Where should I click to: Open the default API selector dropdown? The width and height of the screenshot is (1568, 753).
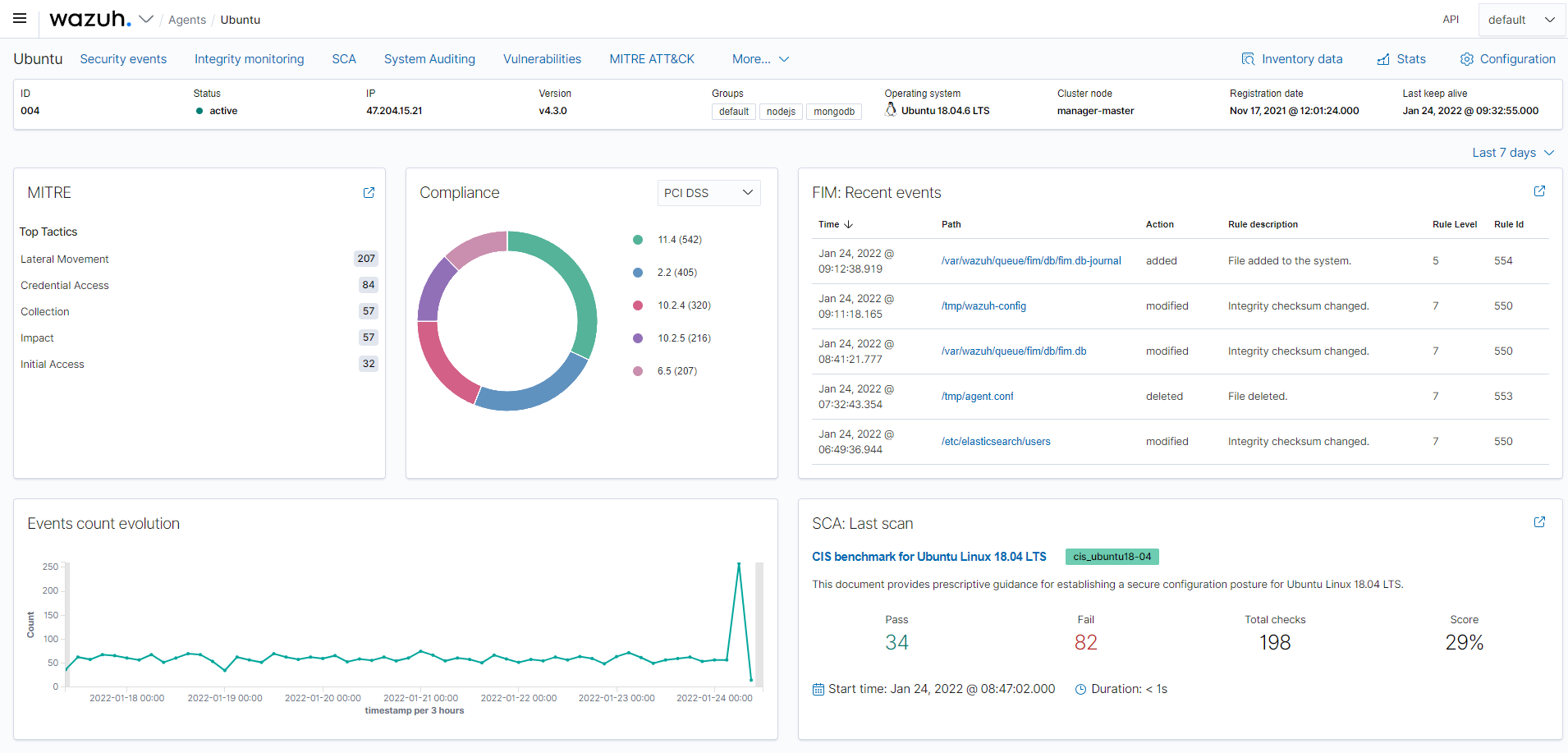click(1521, 20)
